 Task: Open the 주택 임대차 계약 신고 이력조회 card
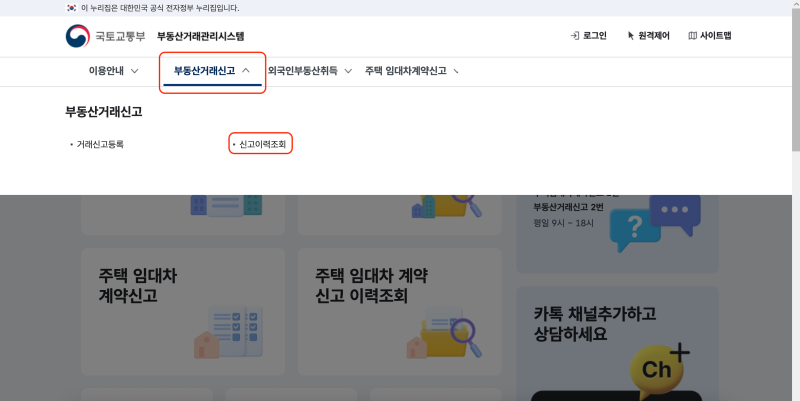[399, 312]
